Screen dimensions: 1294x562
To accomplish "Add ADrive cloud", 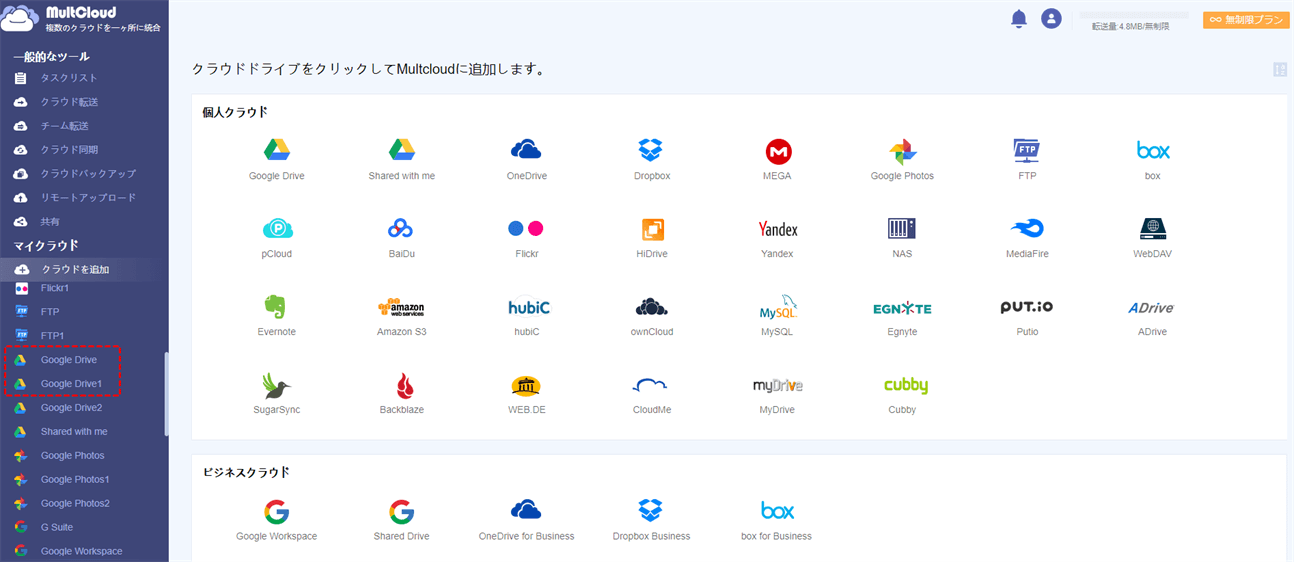I will 1152,316.
